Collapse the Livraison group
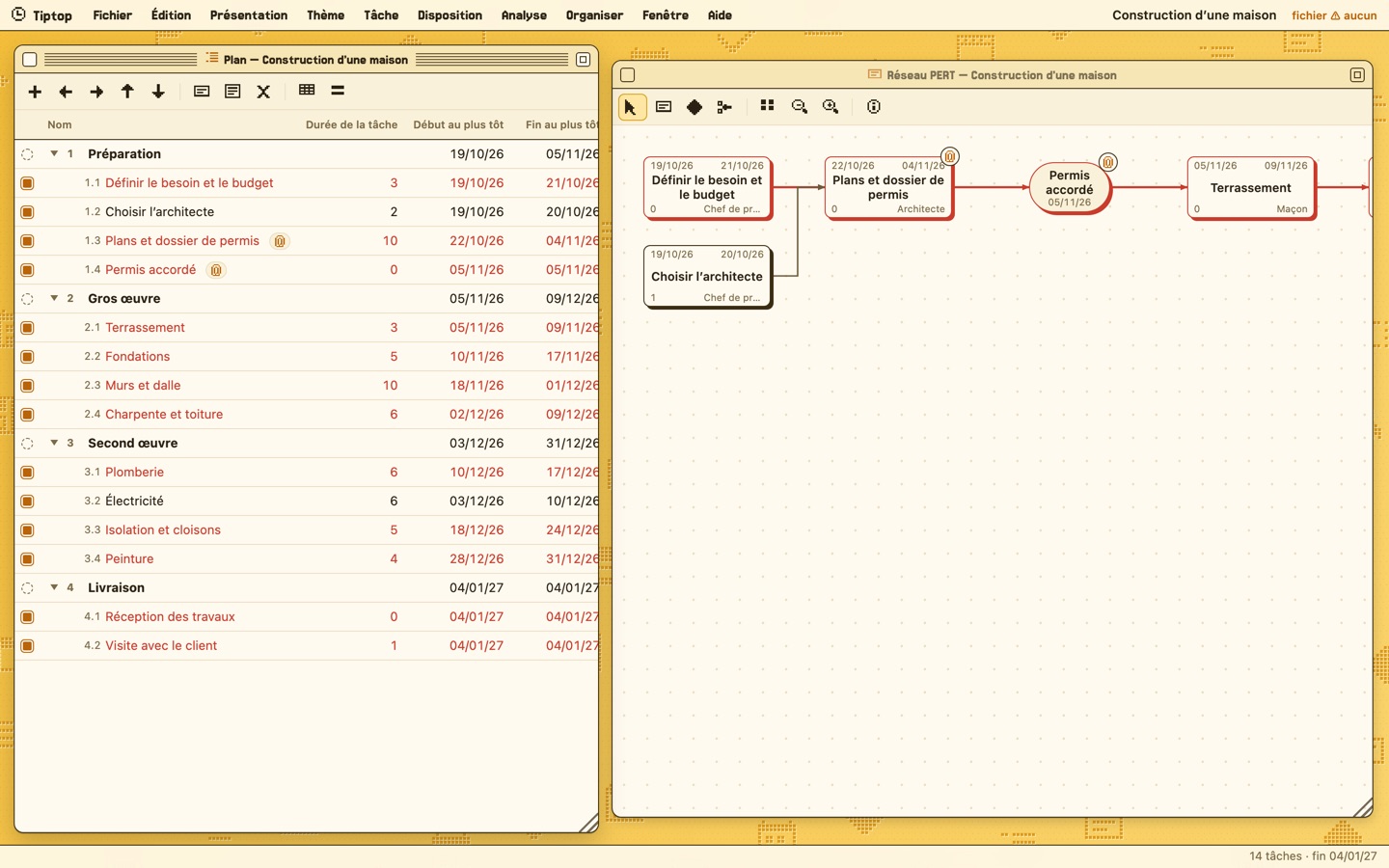 [54, 587]
